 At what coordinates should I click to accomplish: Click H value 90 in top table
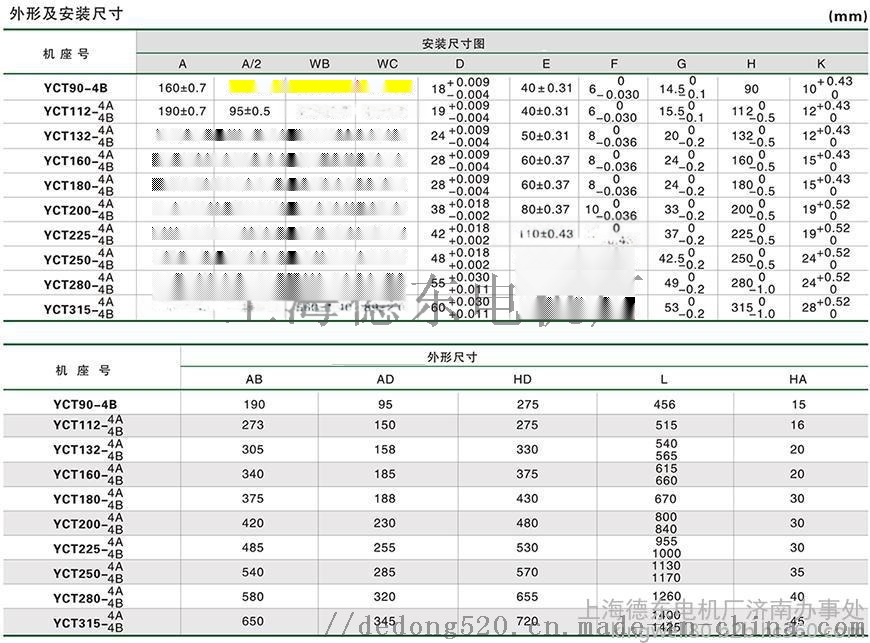point(751,89)
